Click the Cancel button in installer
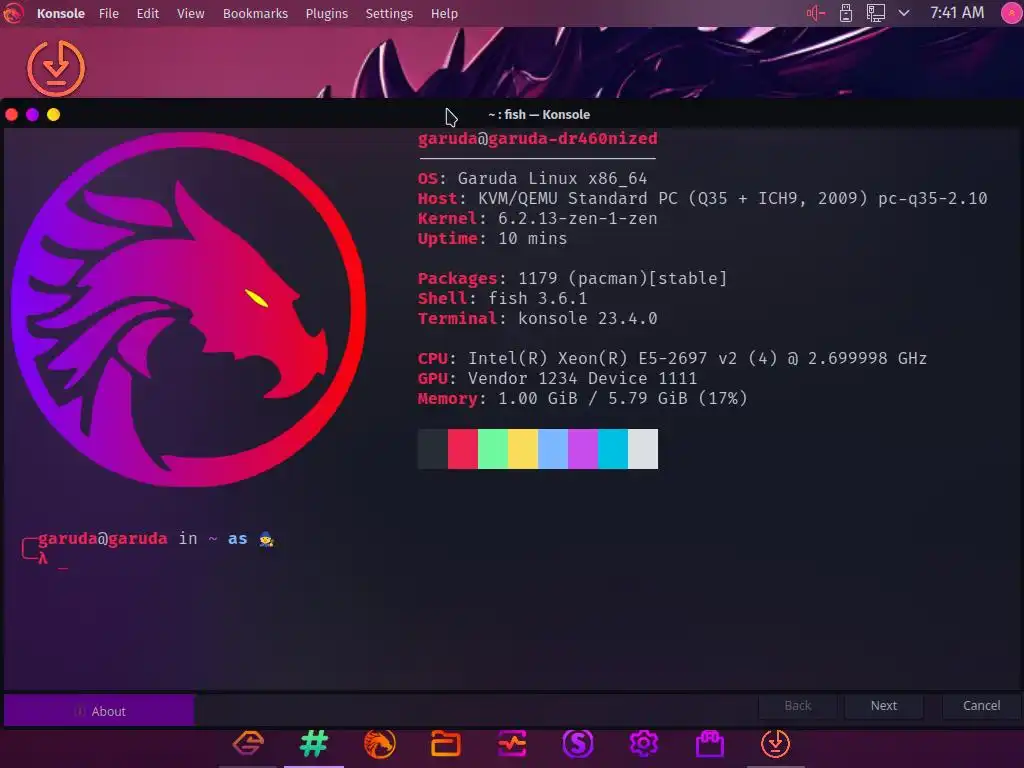 (981, 706)
